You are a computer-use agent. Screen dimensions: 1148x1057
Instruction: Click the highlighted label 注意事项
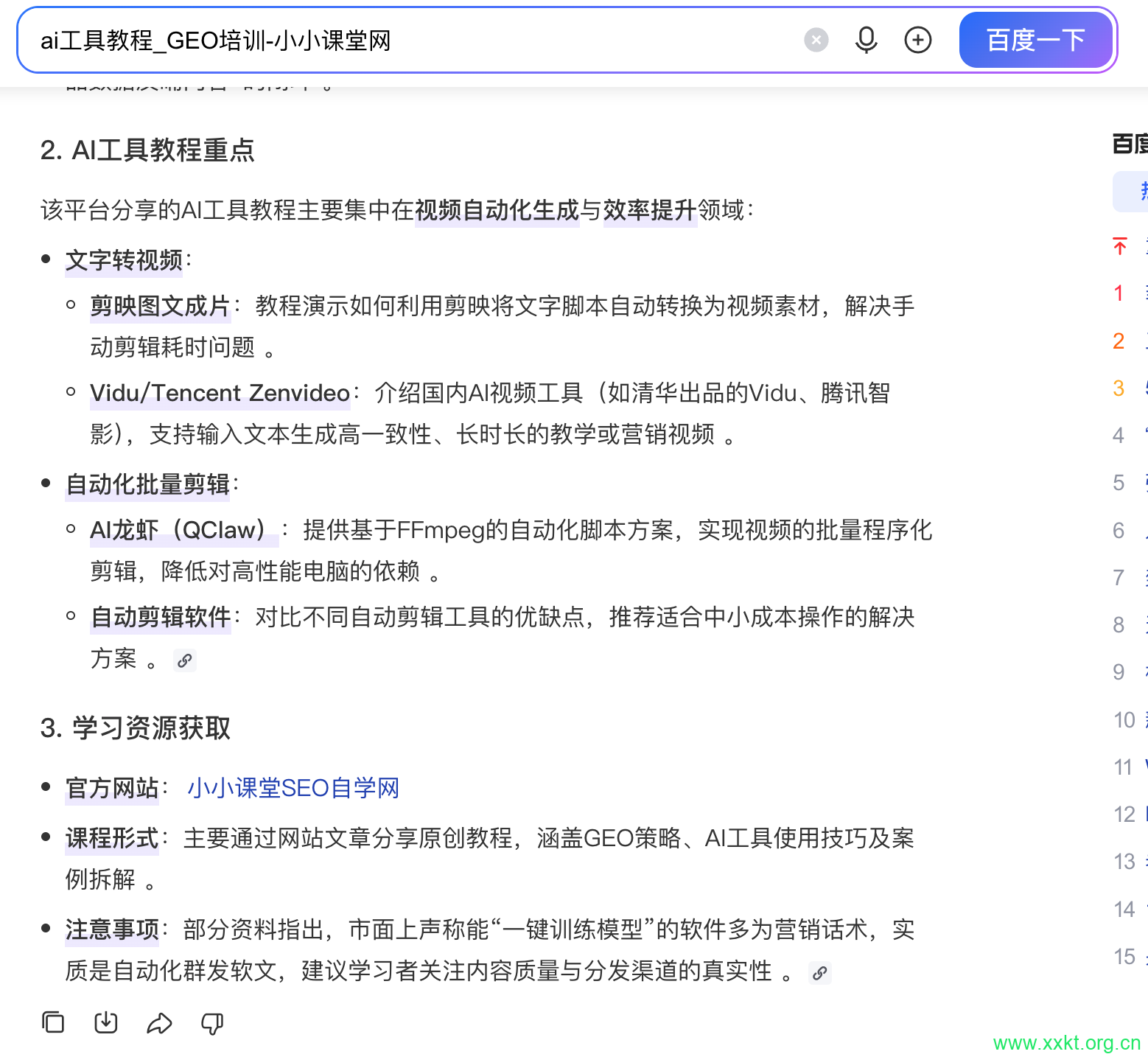click(112, 929)
